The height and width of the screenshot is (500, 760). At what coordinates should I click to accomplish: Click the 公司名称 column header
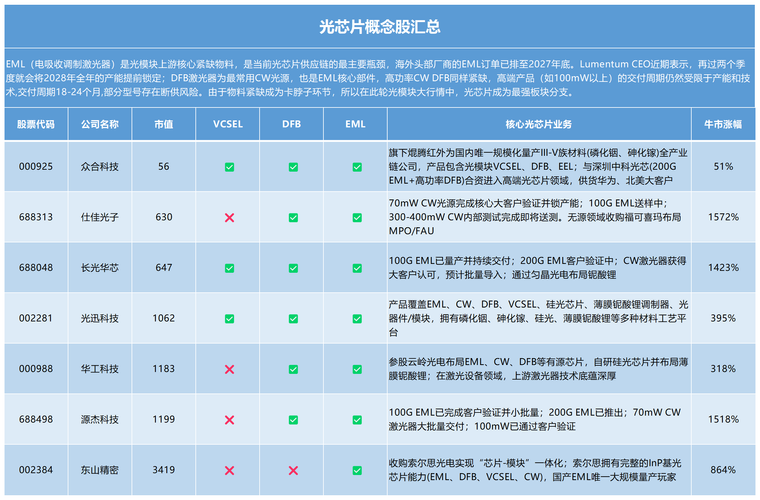pyautogui.click(x=100, y=125)
